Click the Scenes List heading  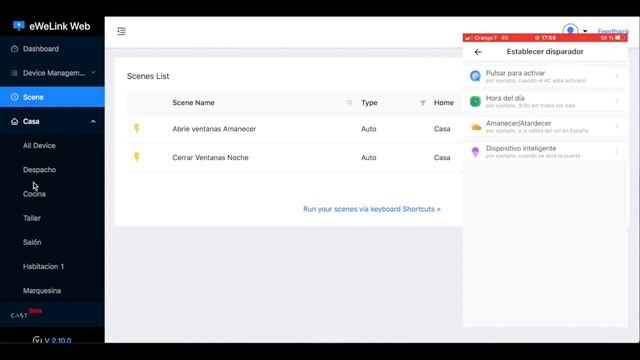(x=148, y=76)
